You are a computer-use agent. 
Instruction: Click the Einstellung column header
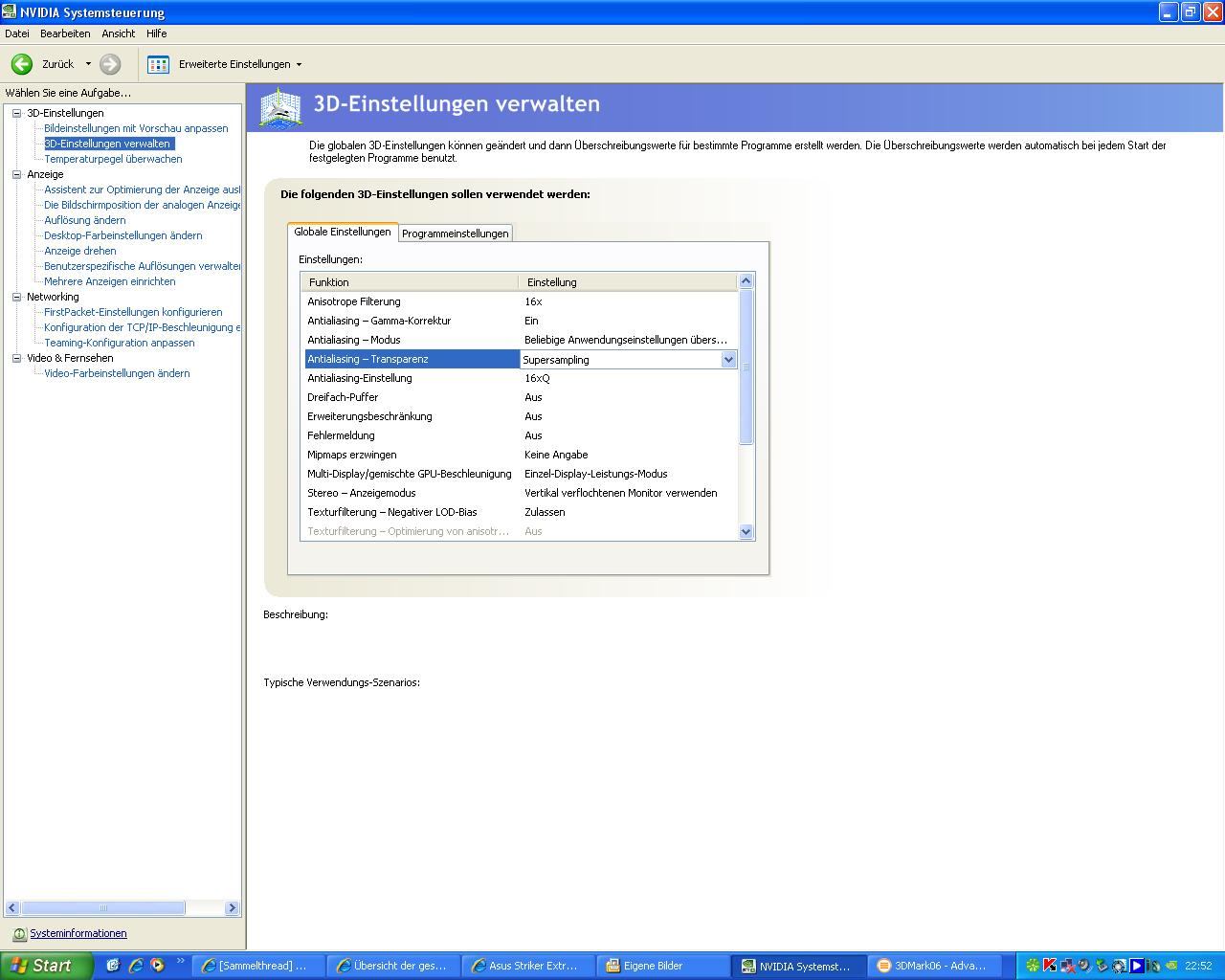point(628,282)
